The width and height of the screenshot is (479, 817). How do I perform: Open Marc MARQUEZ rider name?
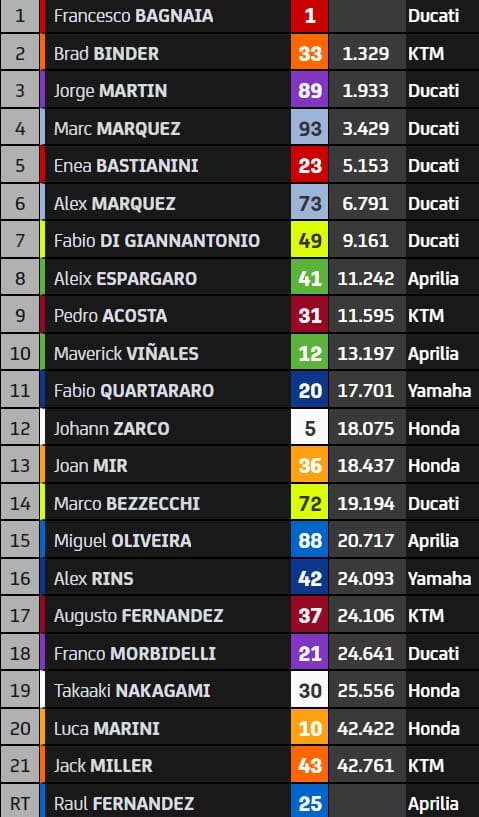[117, 128]
